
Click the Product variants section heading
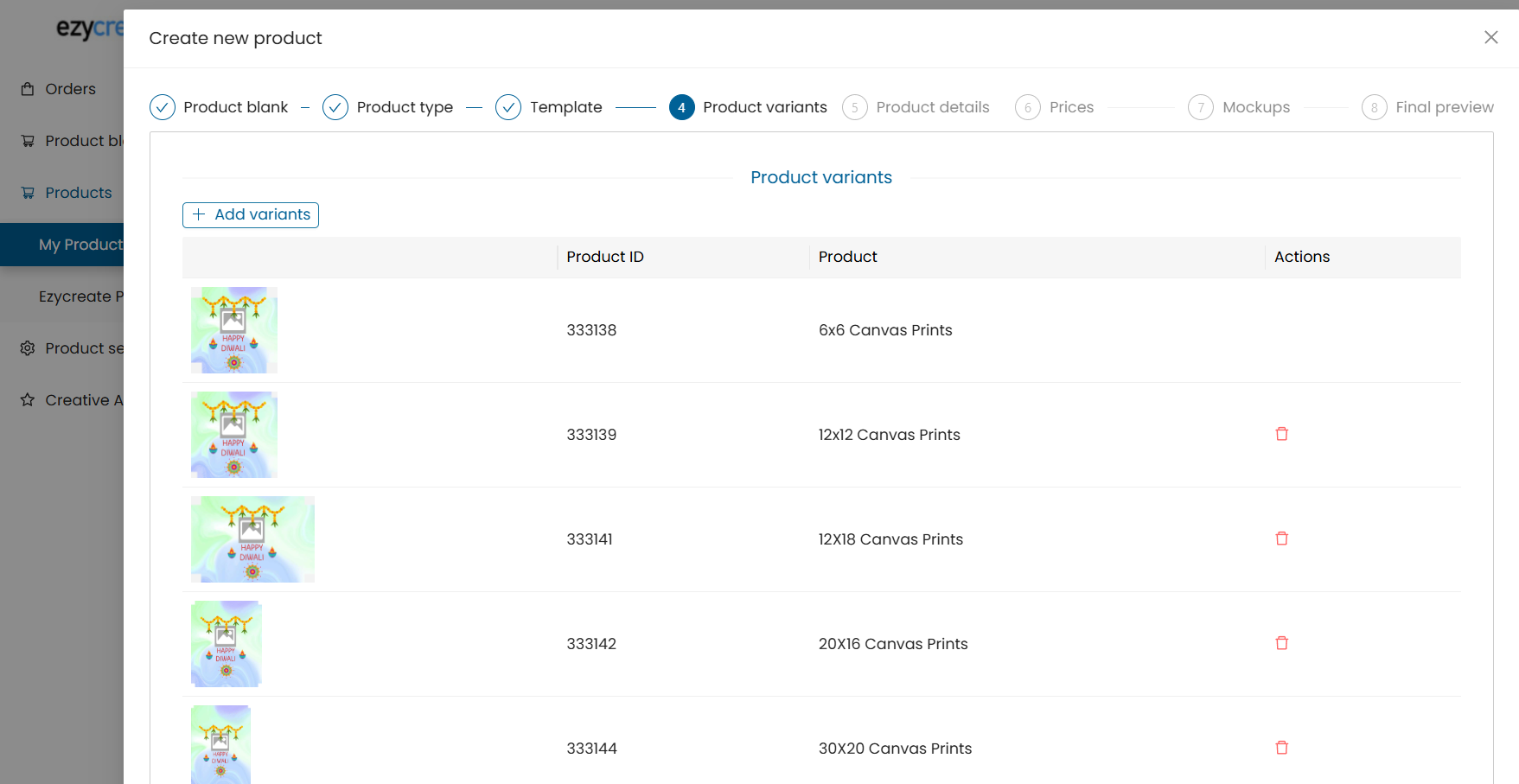coord(821,177)
